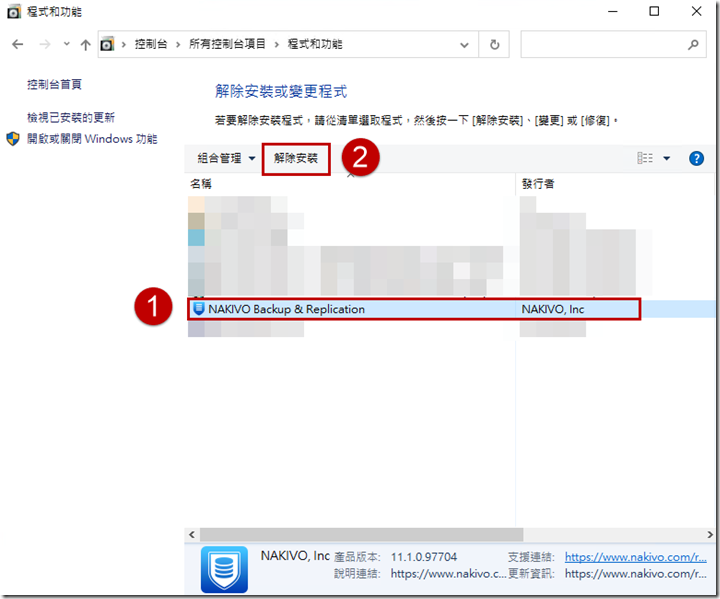Open 控制台首頁 link
Viewport: 720px width, 599px height.
[x=54, y=85]
